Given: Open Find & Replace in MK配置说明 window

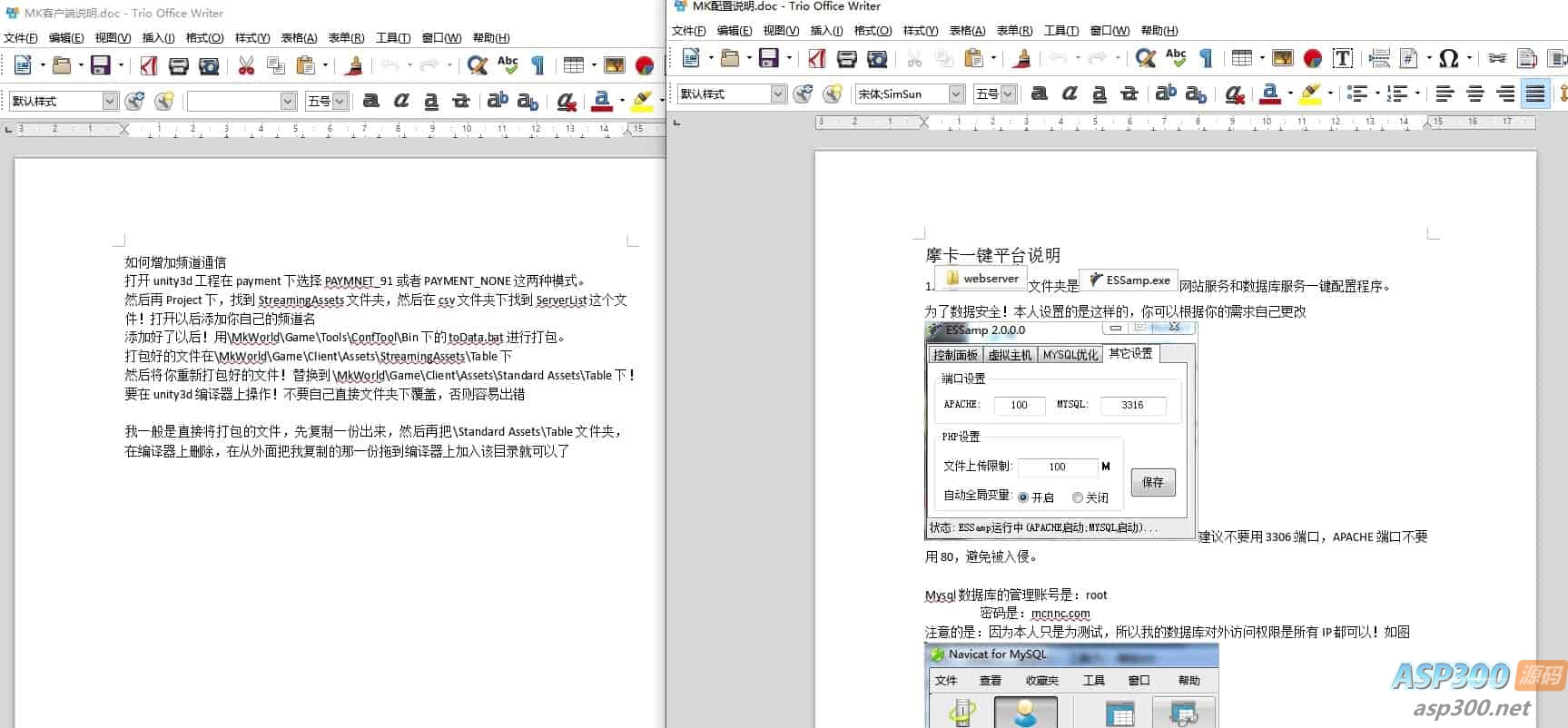Looking at the screenshot, I should click(x=1146, y=59).
